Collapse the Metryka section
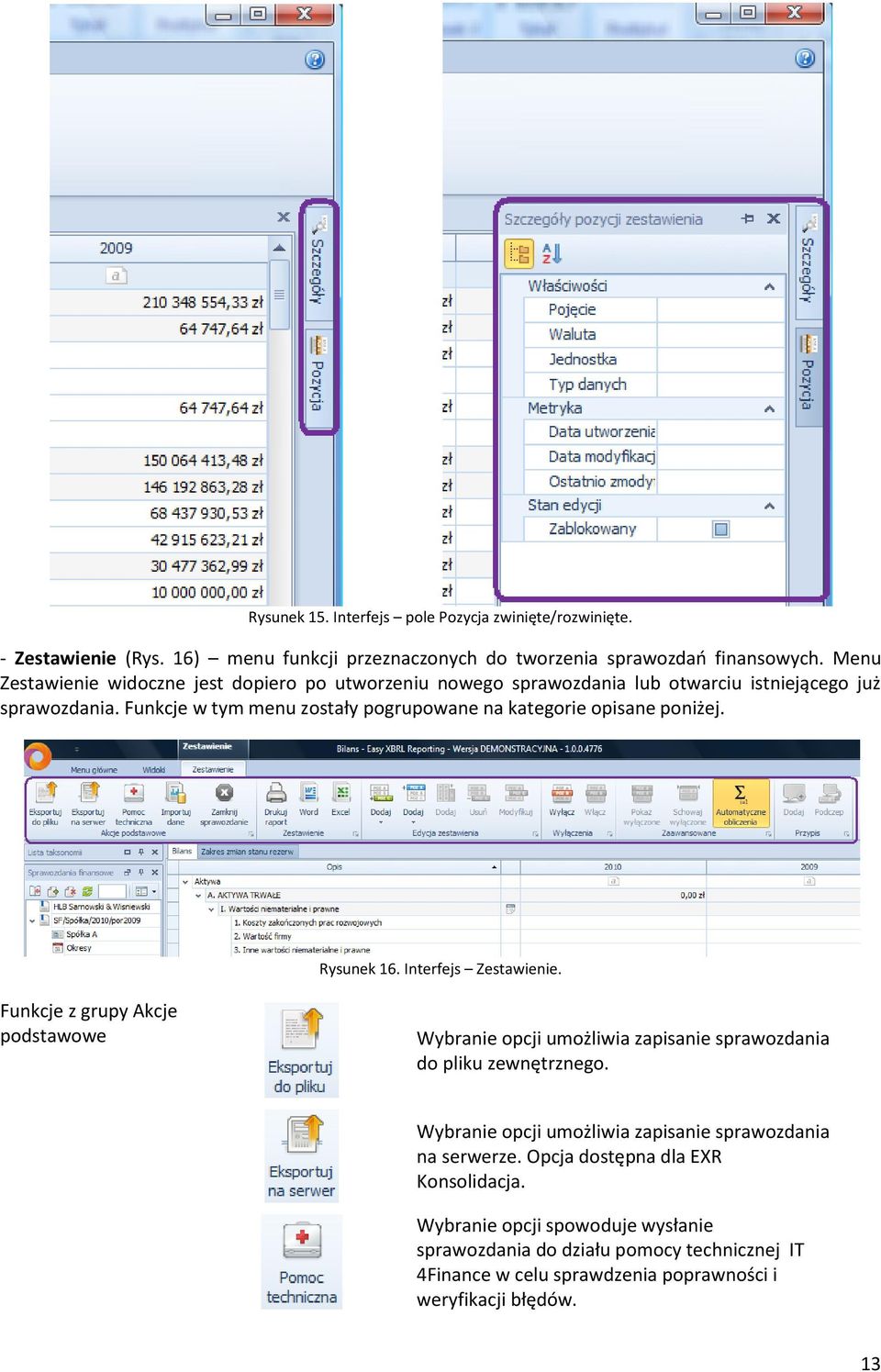 (769, 408)
